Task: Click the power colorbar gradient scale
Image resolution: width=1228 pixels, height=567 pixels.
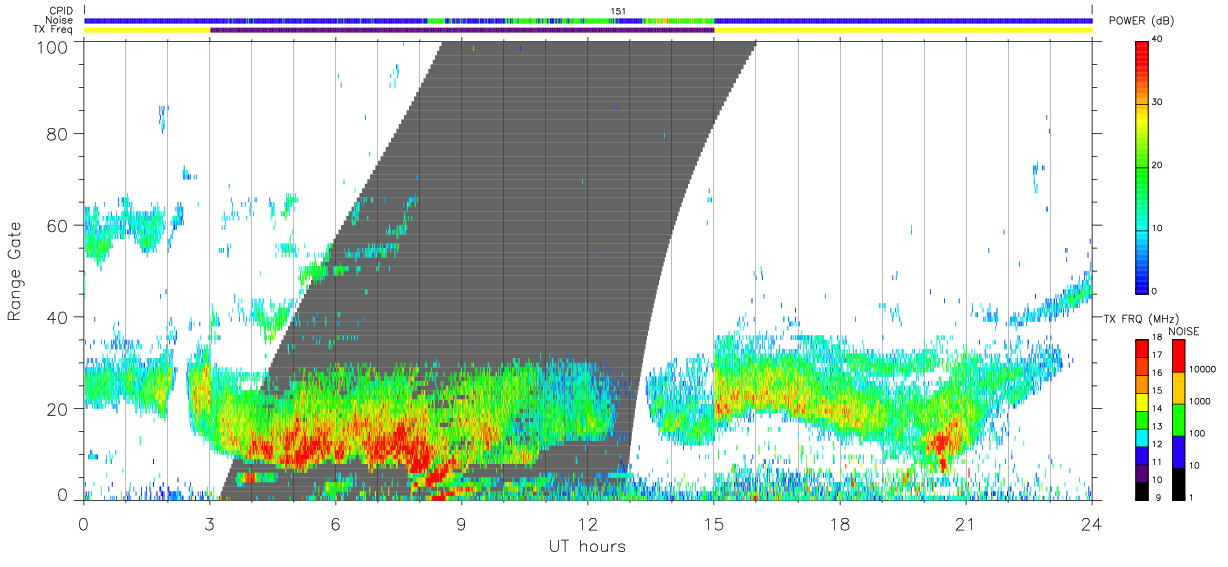Action: [x=1142, y=166]
